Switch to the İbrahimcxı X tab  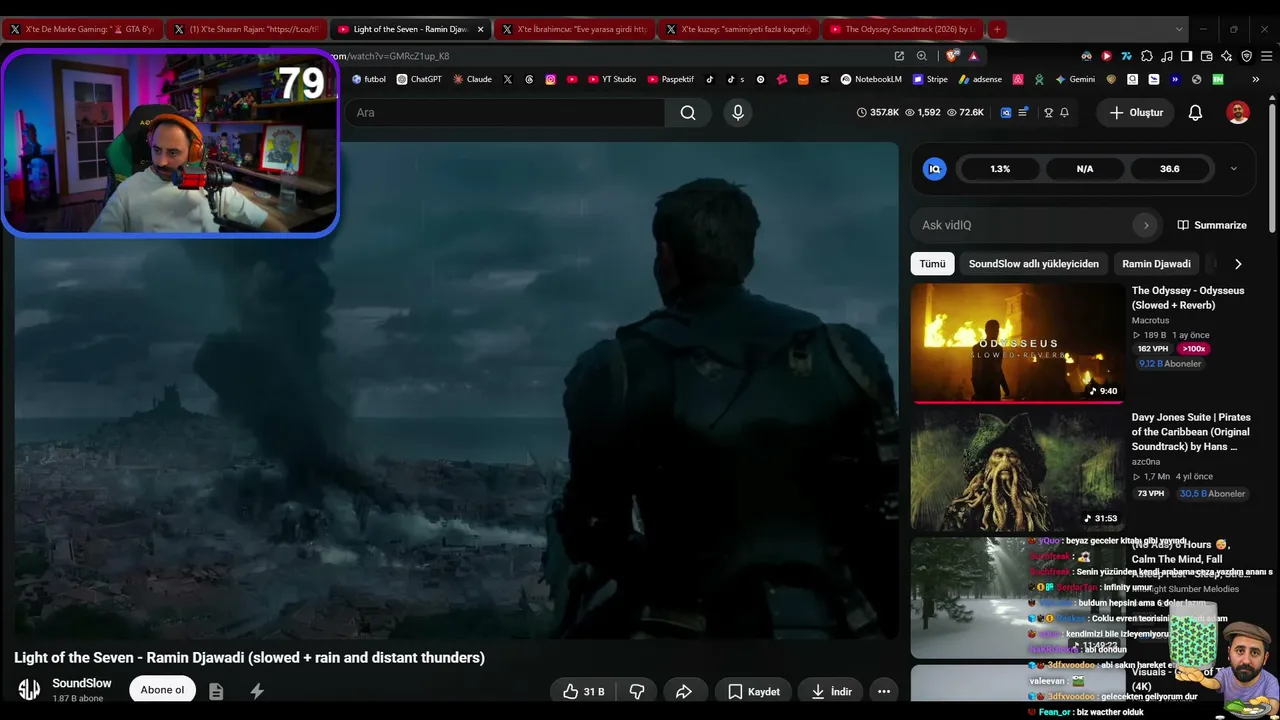pos(573,29)
